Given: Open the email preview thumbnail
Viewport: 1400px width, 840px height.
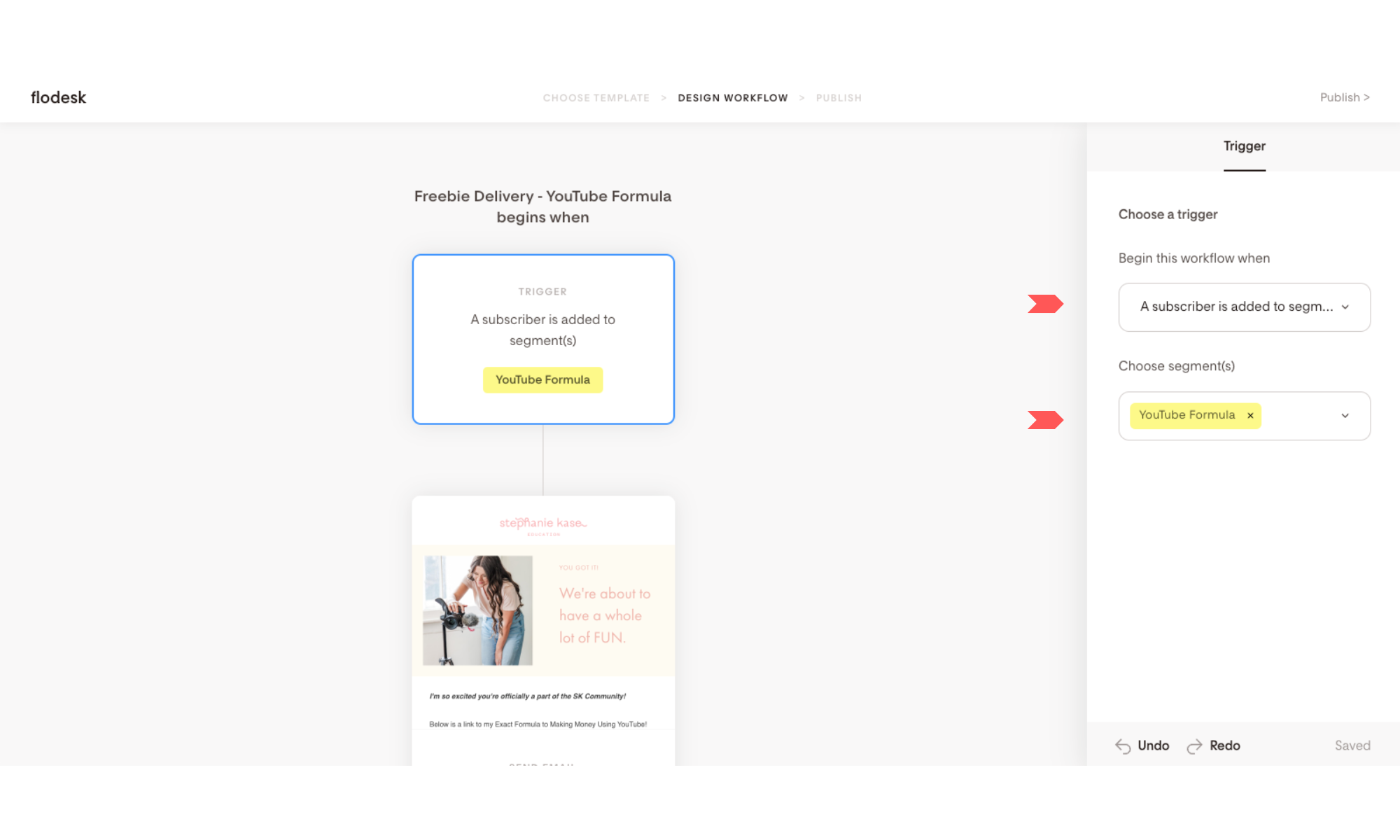Looking at the screenshot, I should pos(543,630).
